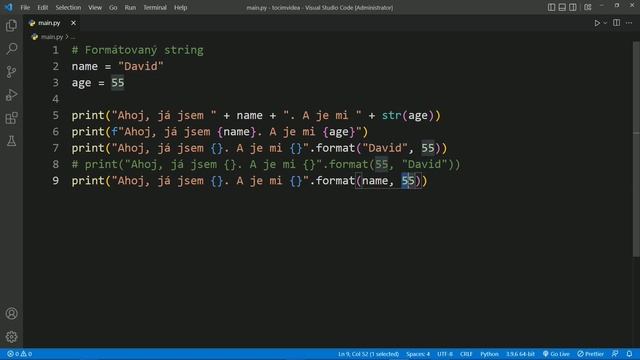
Task: Open the Go menu
Action: pyautogui.click(x=113, y=7)
